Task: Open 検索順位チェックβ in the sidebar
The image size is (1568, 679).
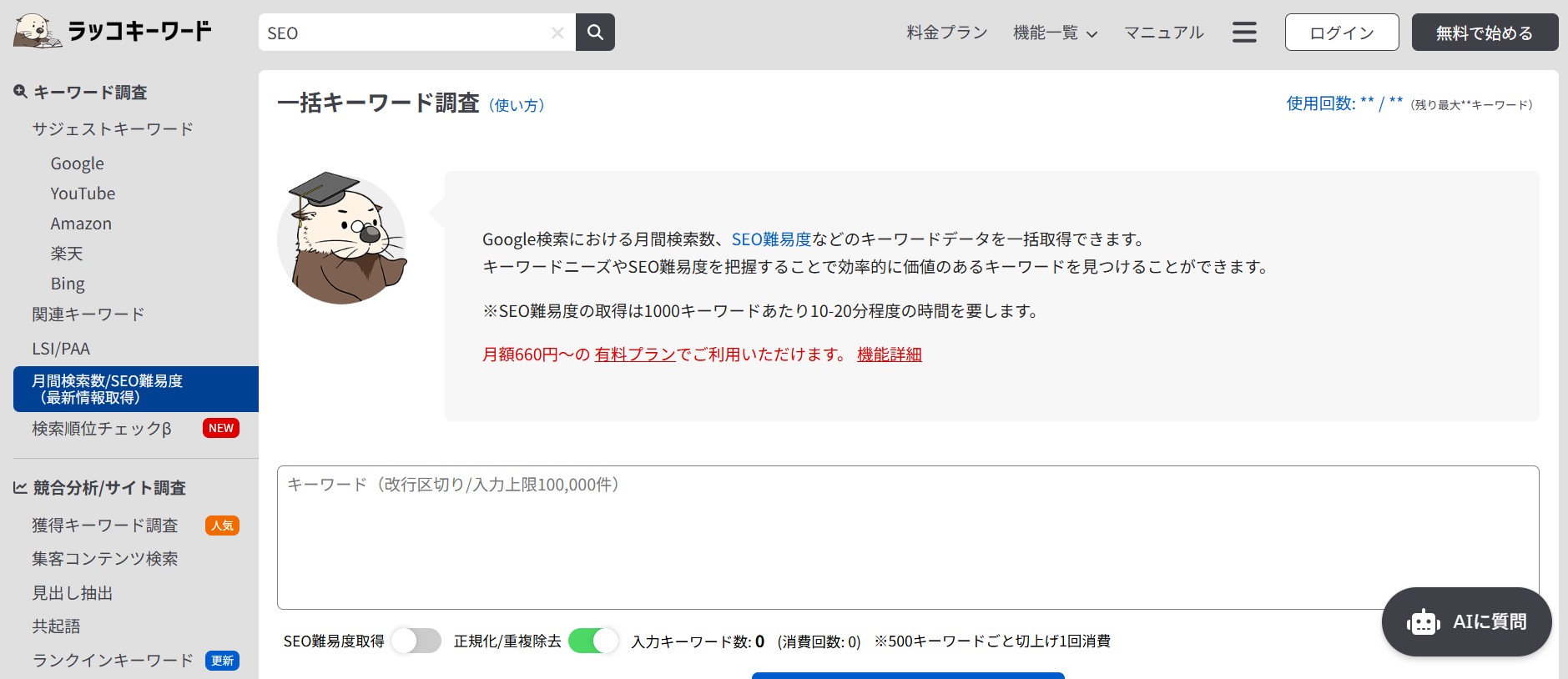Action: pos(102,428)
